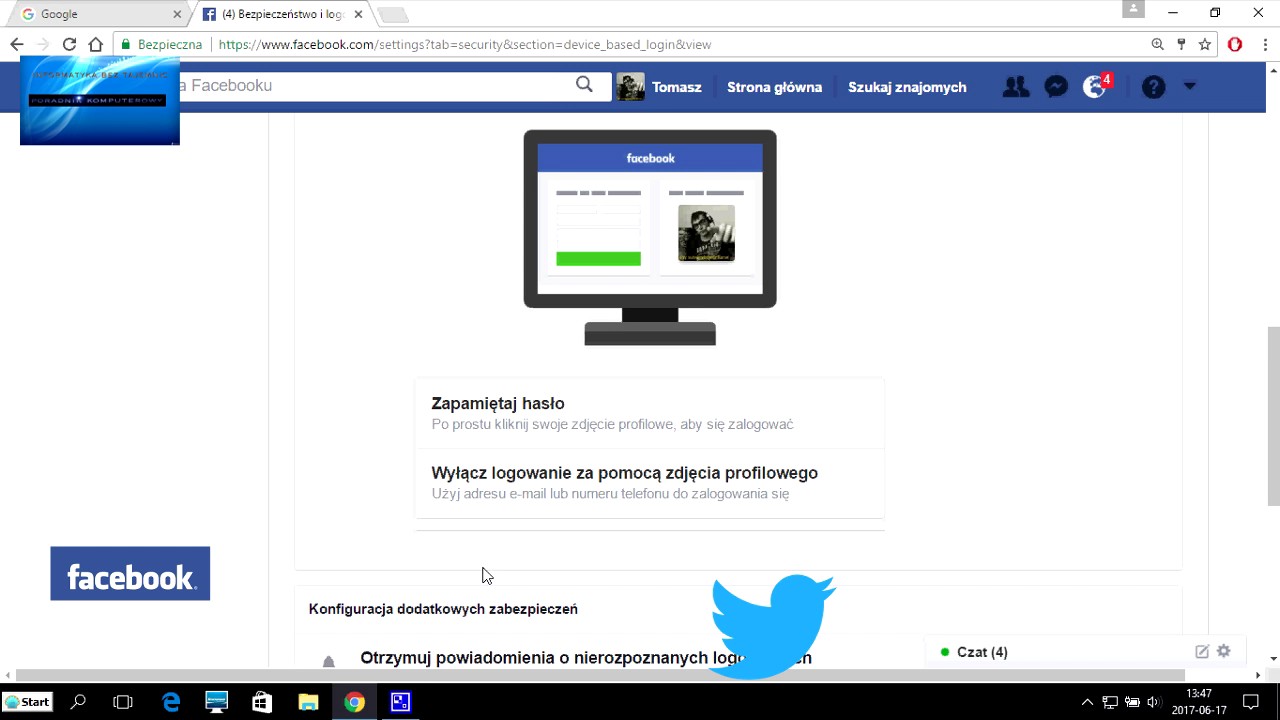
Task: Click the scroll-down arrow of vertical scrollbar
Action: point(1273,659)
